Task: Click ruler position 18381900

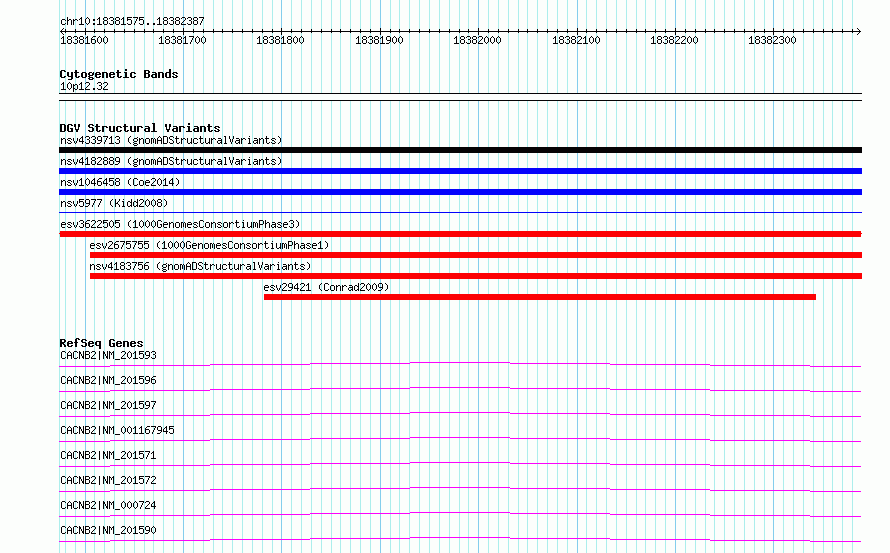Action: pos(379,40)
